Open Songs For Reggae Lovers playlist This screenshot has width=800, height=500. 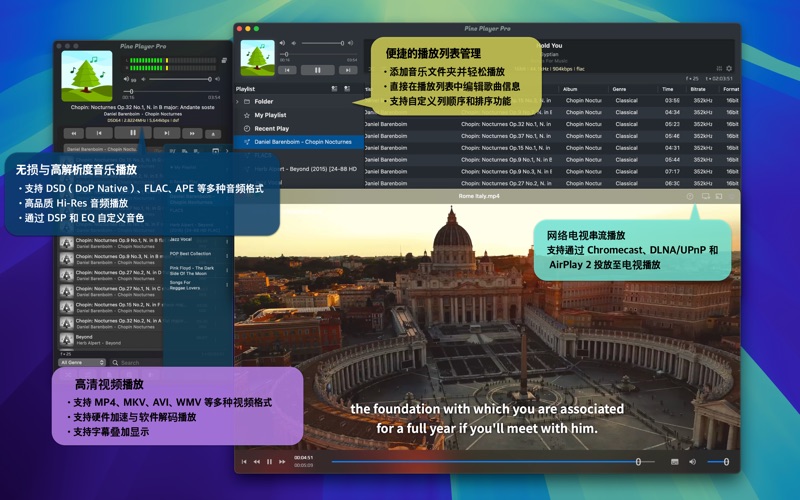(185, 285)
